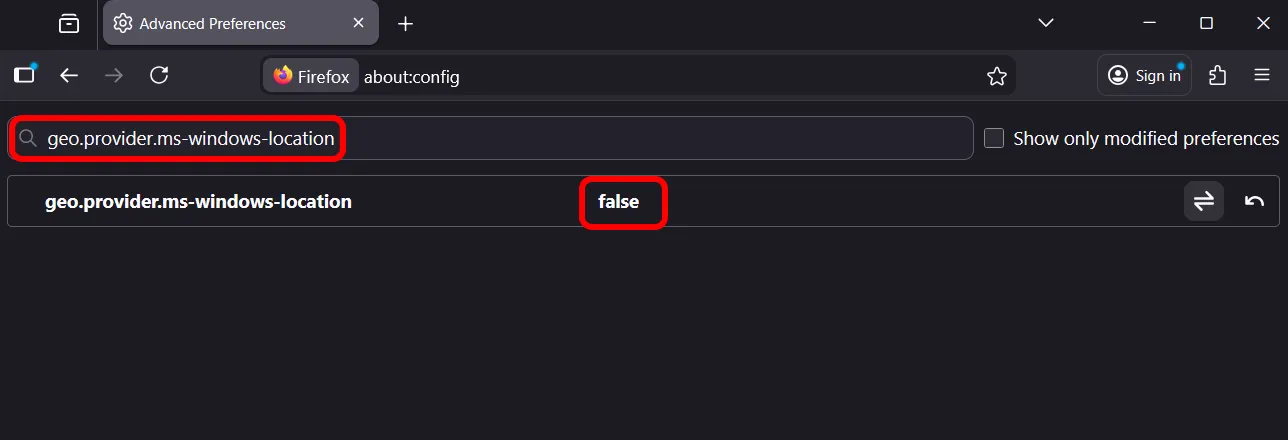Go back with the back arrow
This screenshot has height=440, width=1288.
pos(69,75)
